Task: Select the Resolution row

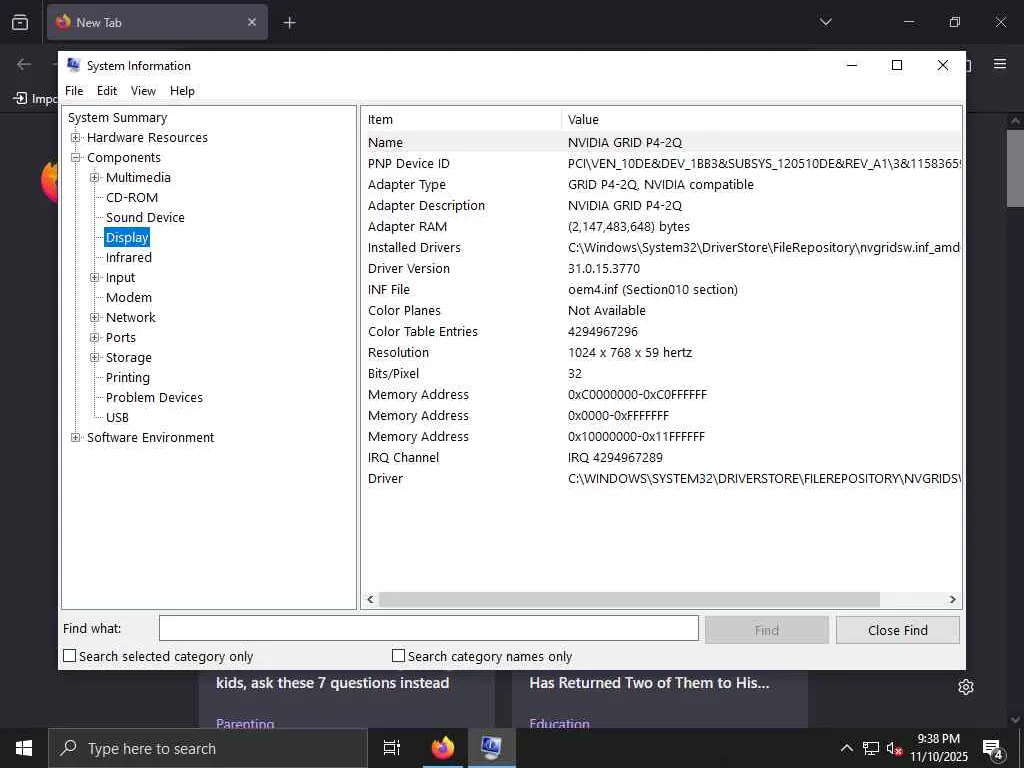Action: (x=661, y=353)
